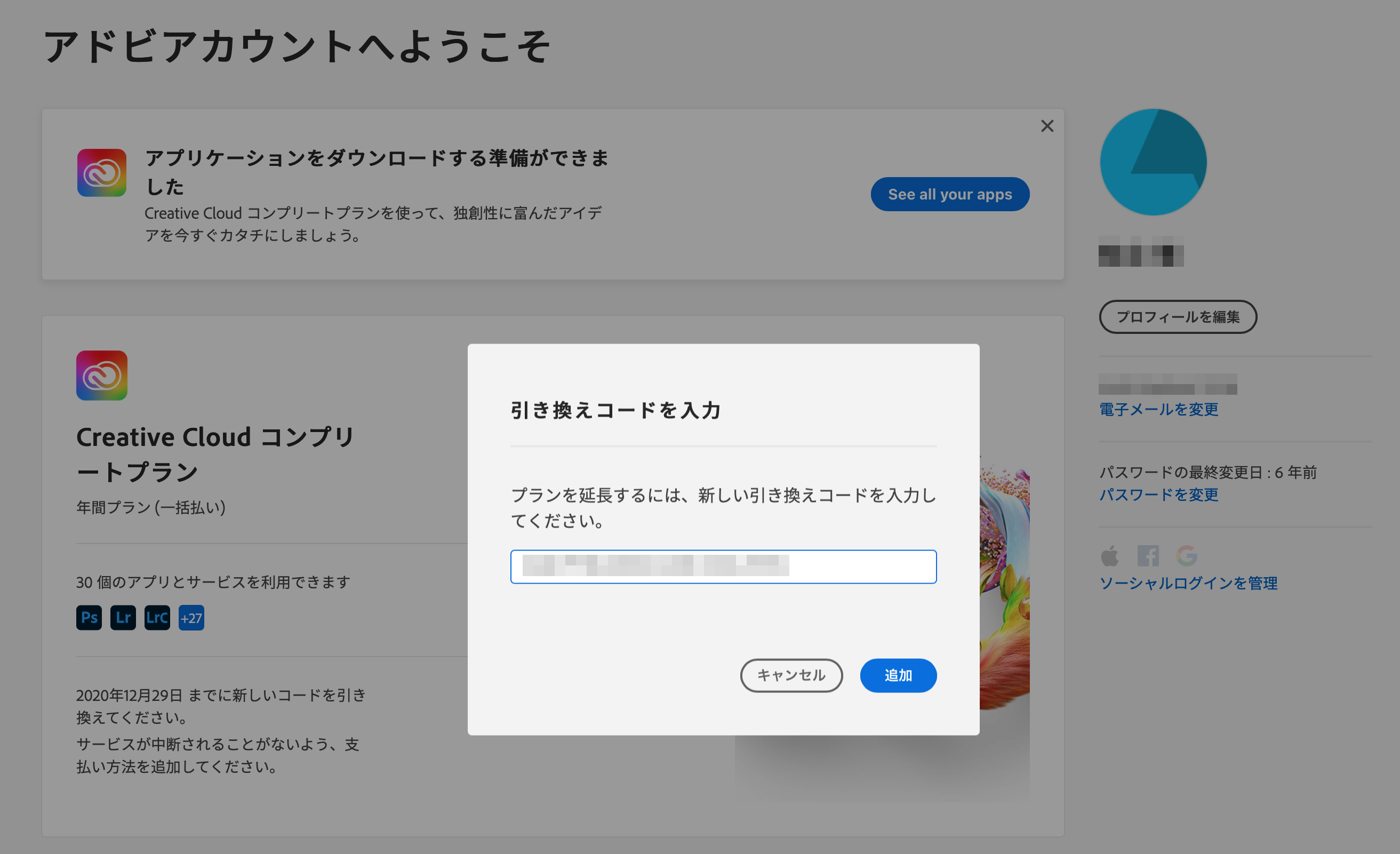Click the 引き換えコードを入力 dialog title

click(616, 410)
